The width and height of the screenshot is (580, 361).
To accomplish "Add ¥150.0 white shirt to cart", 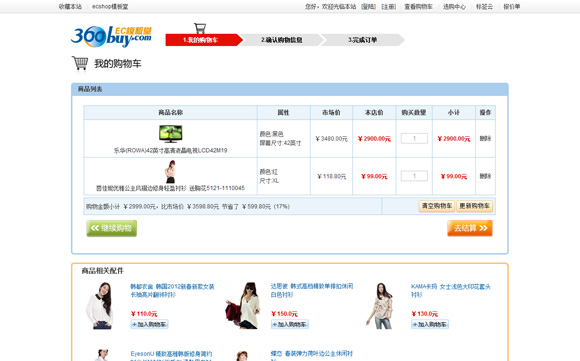I will 290,324.
